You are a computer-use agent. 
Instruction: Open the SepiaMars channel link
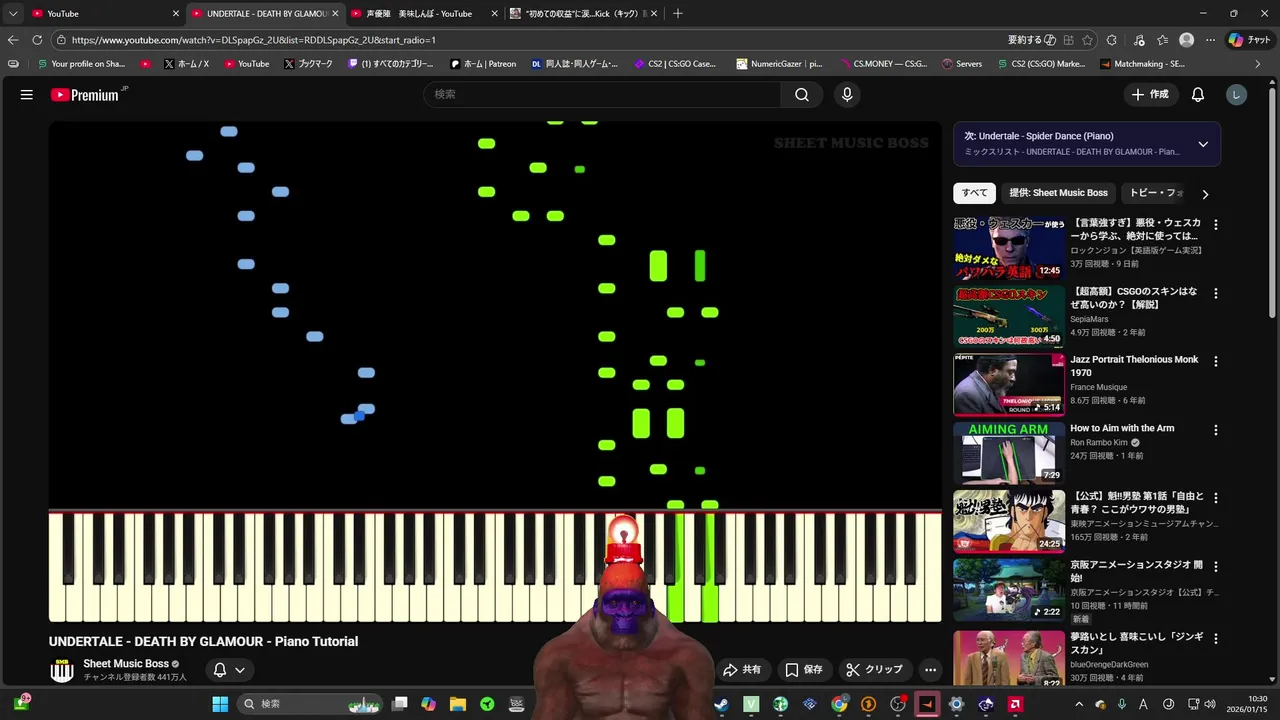coord(1089,319)
